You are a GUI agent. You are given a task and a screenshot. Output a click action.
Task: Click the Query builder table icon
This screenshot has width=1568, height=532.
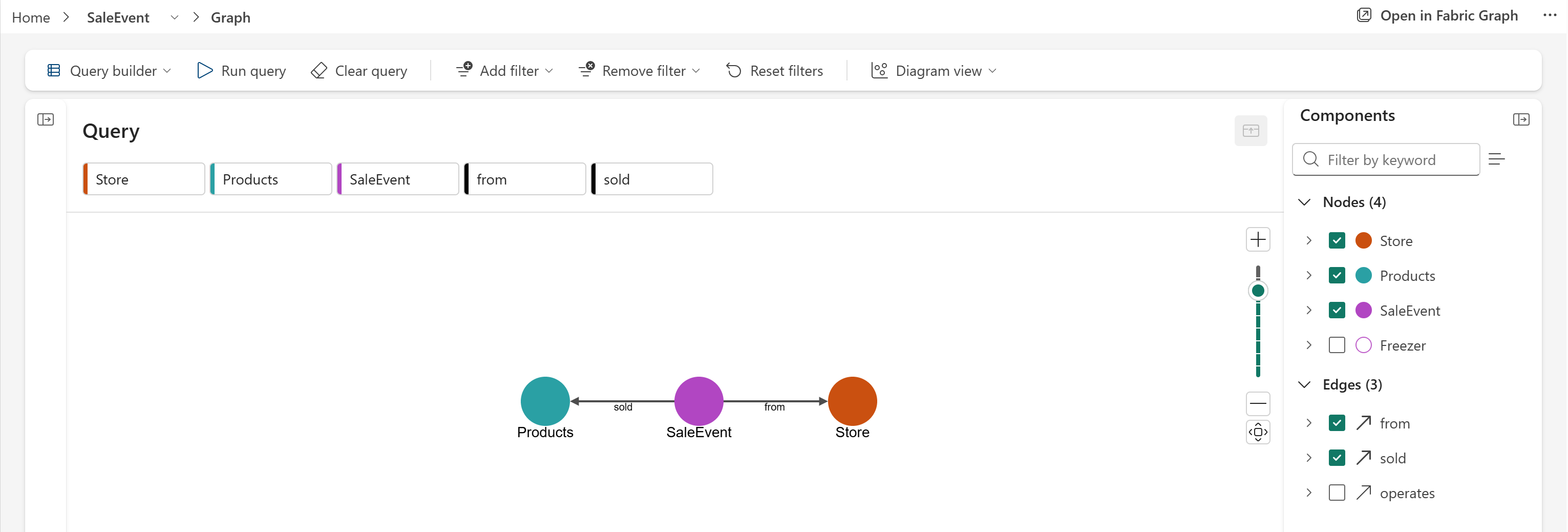click(x=54, y=71)
